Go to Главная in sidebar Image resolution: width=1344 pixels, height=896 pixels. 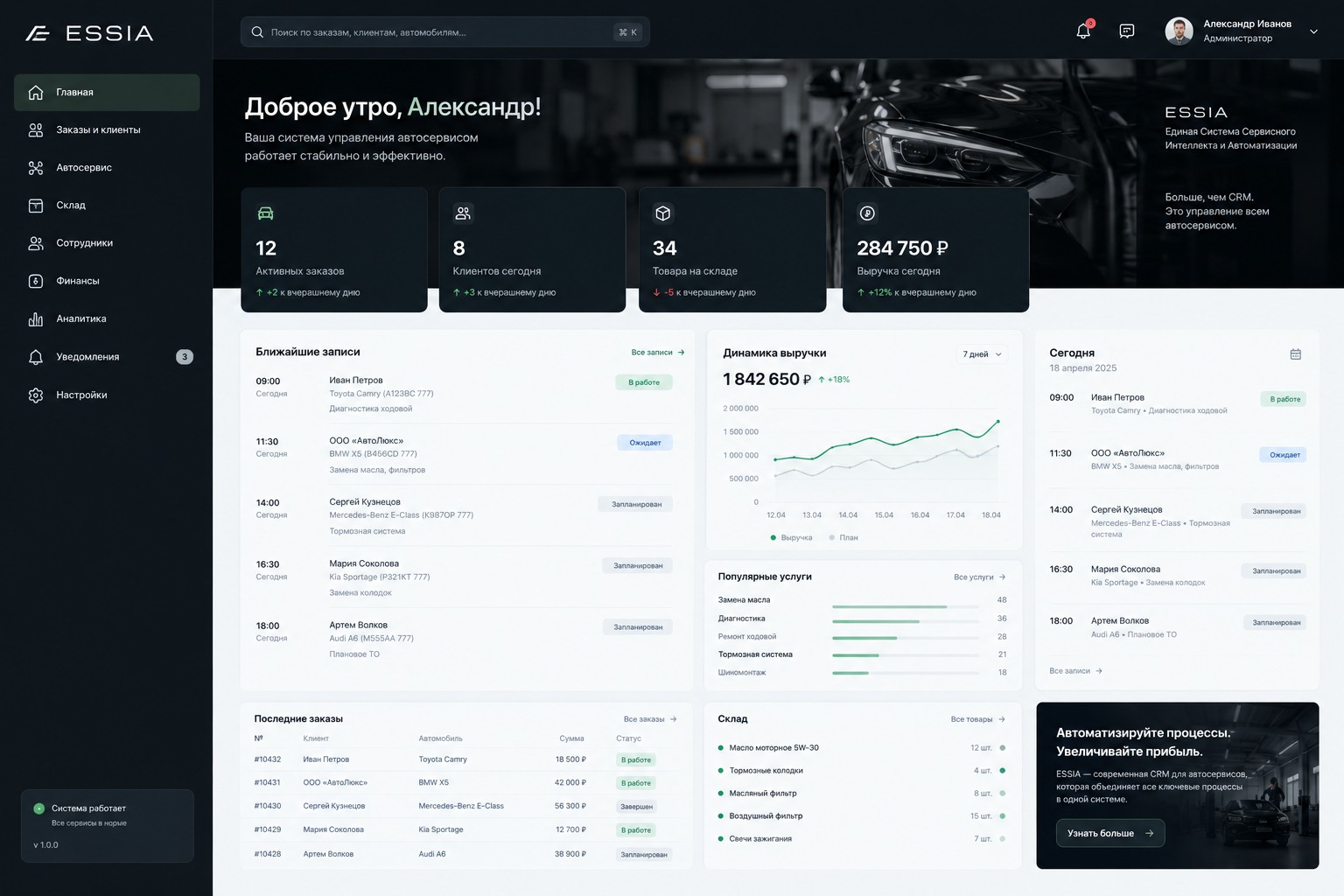(x=107, y=93)
